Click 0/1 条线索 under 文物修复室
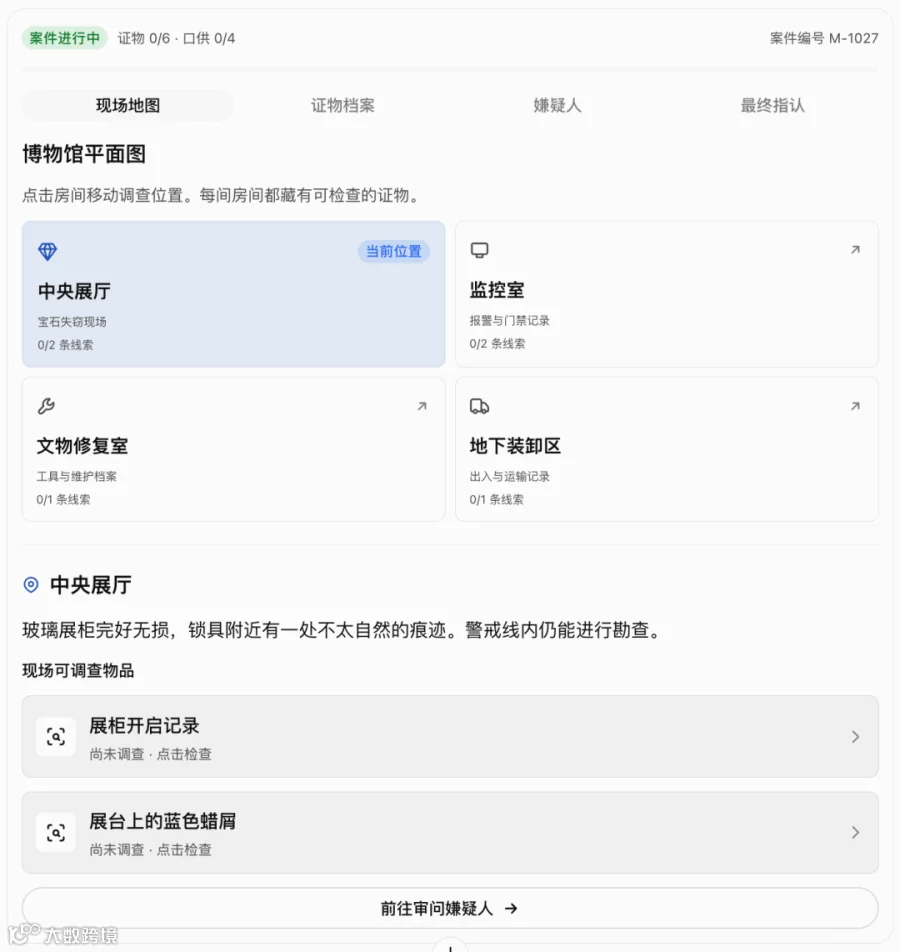The image size is (900, 952). tap(64, 500)
